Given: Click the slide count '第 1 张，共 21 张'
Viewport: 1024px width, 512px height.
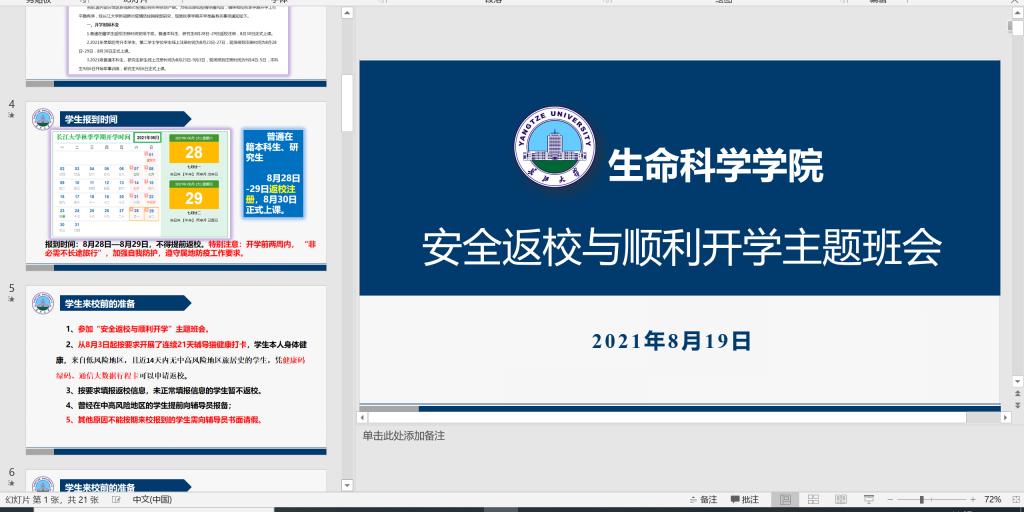Looking at the screenshot, I should coord(52,499).
